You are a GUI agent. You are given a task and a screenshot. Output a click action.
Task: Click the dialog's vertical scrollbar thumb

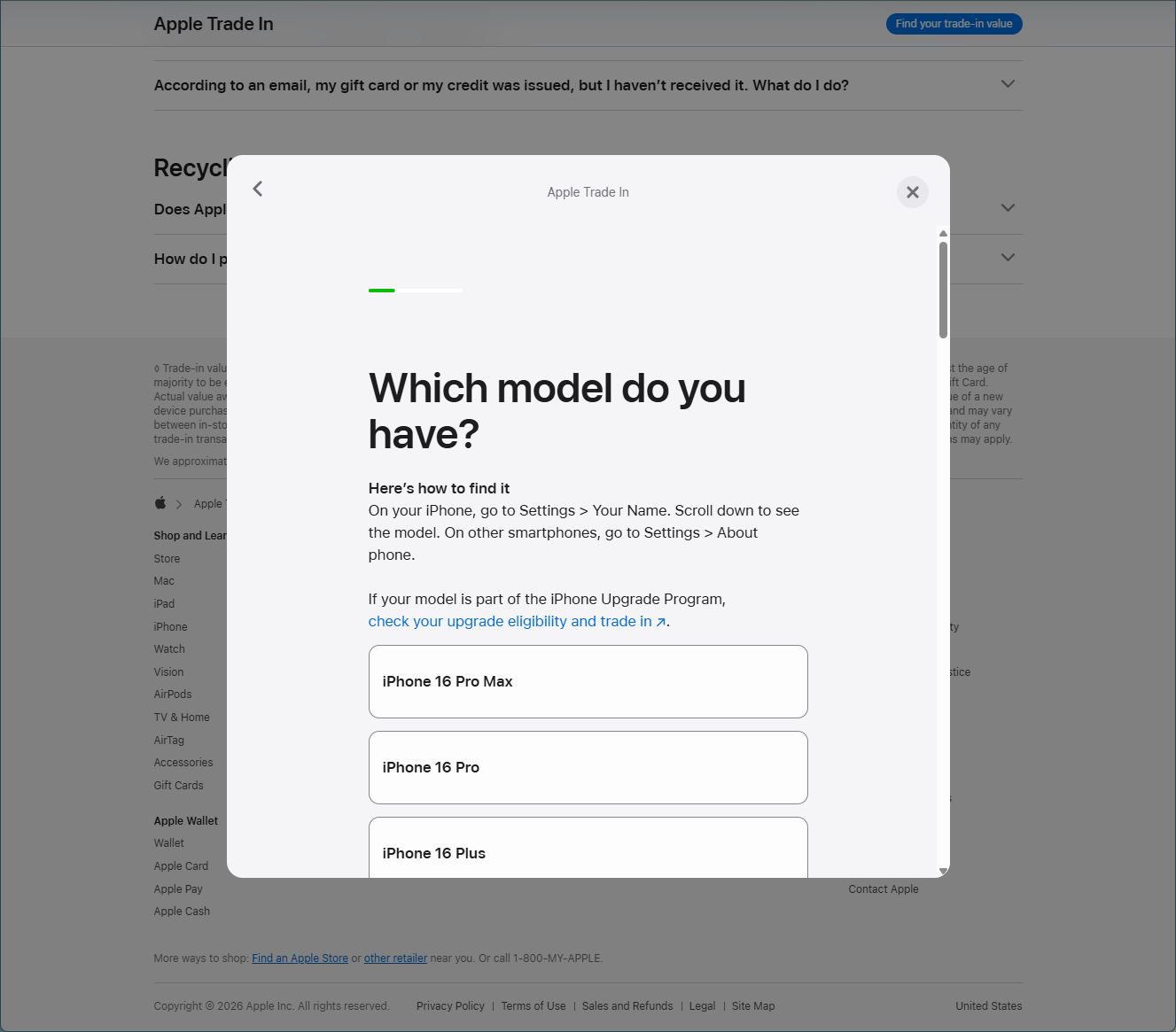point(943,289)
